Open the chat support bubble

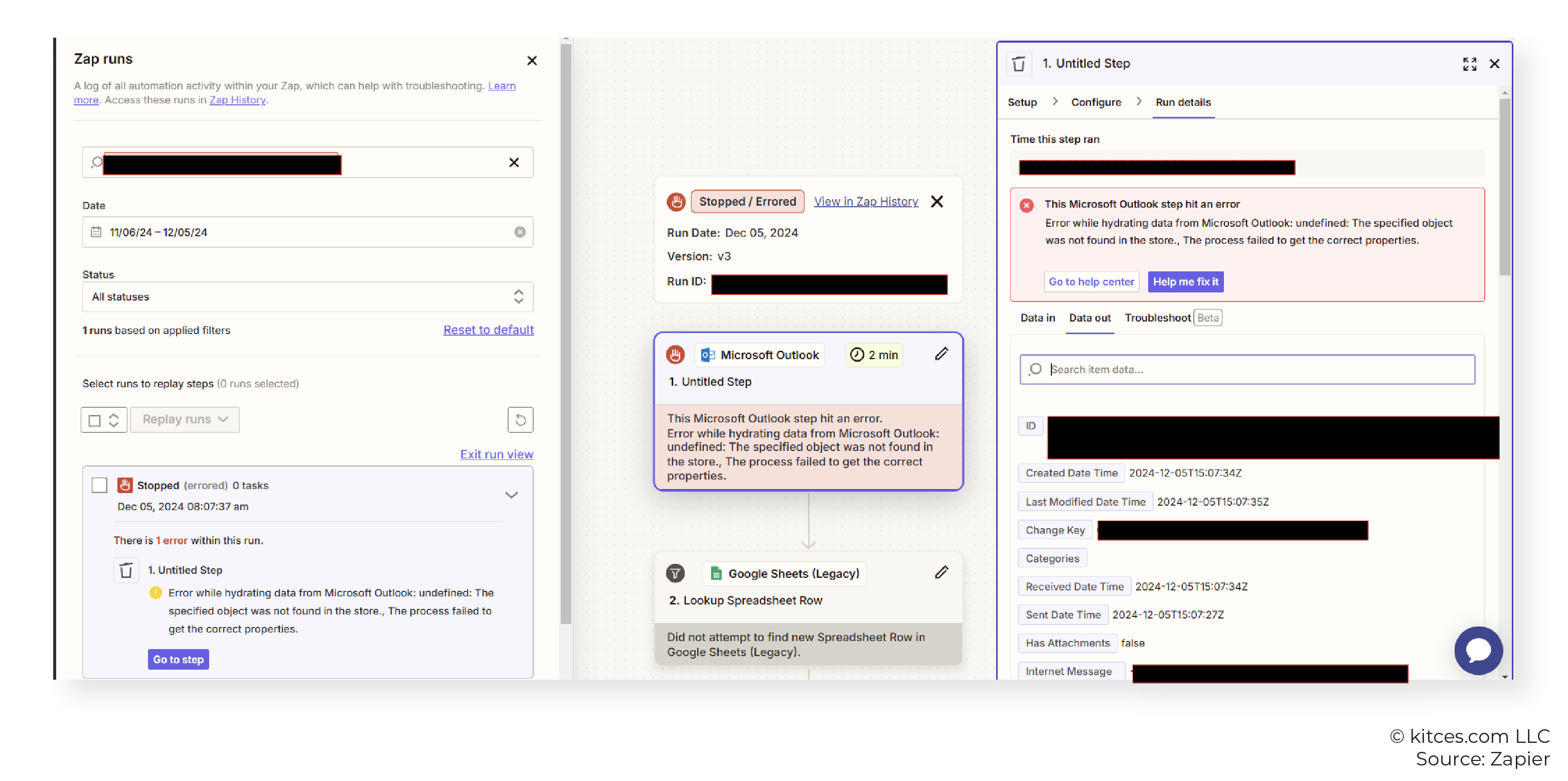(1478, 651)
